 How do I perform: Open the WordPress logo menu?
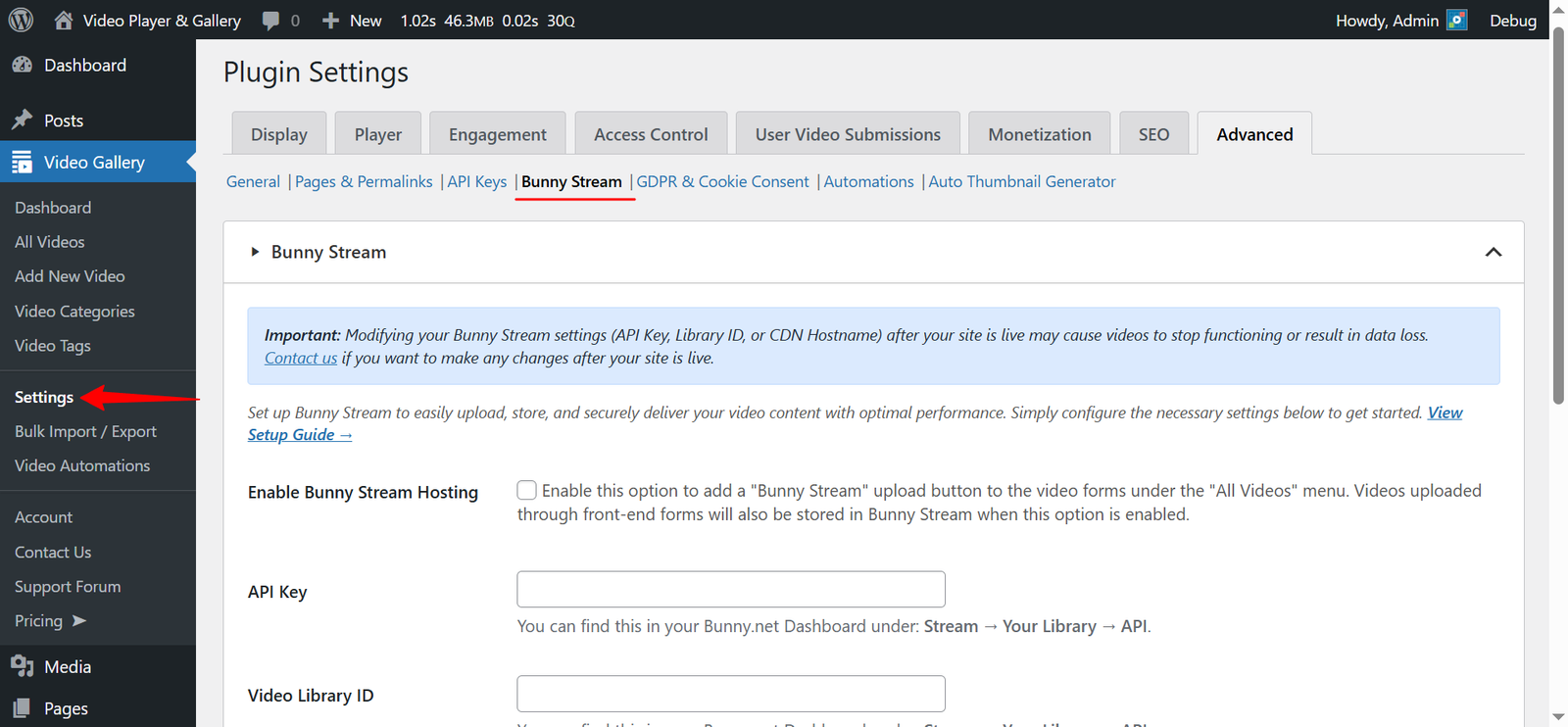tap(21, 20)
